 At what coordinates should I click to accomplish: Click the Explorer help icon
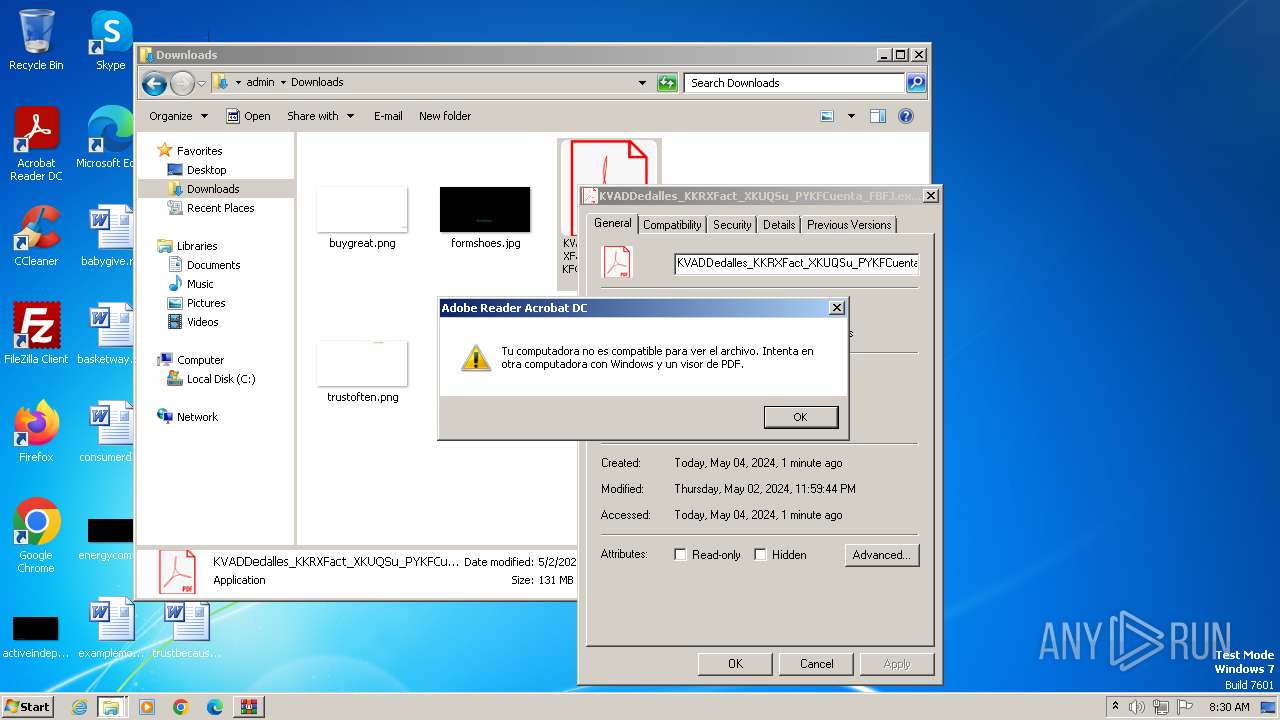906,116
